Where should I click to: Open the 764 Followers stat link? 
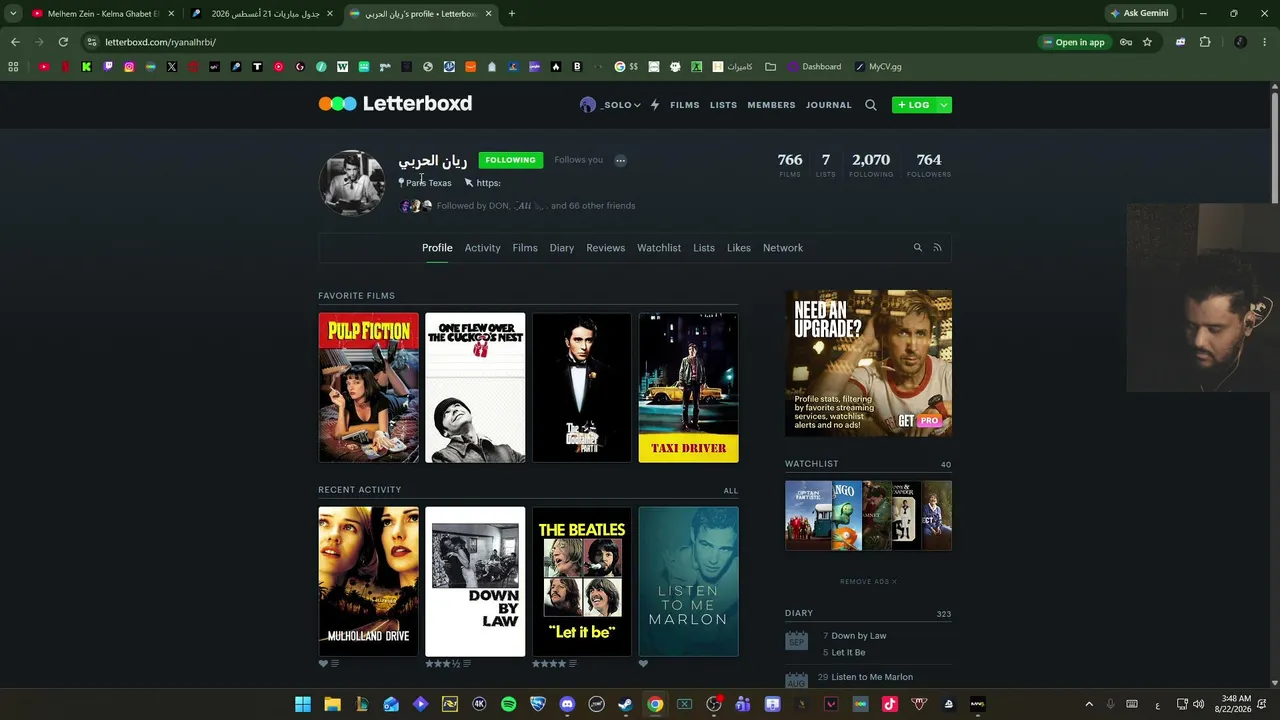(x=929, y=164)
